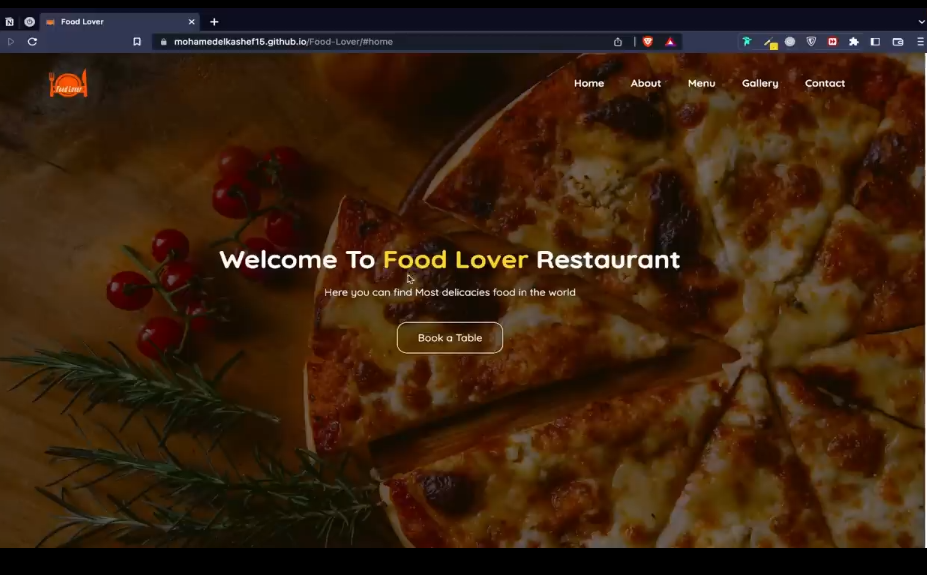Open the pinned Notion tab
Viewport: 927px width, 575px height.
point(9,22)
